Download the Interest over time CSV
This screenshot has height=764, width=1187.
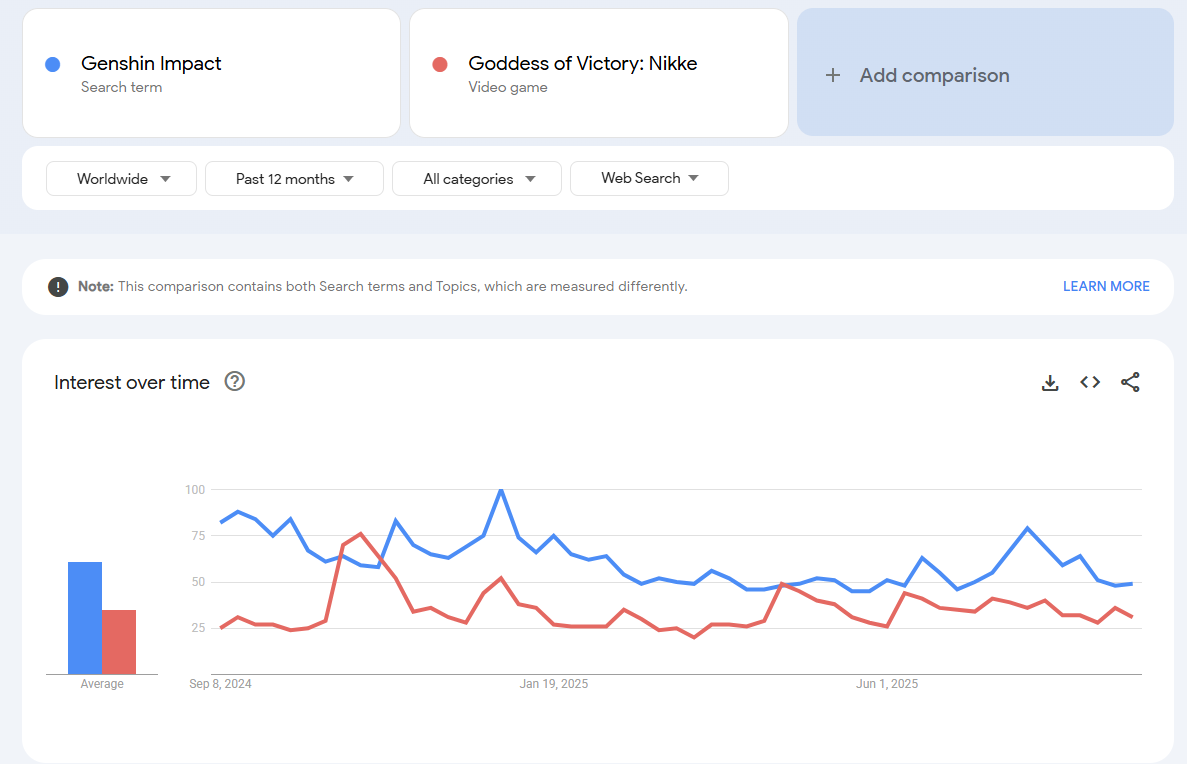tap(1050, 382)
